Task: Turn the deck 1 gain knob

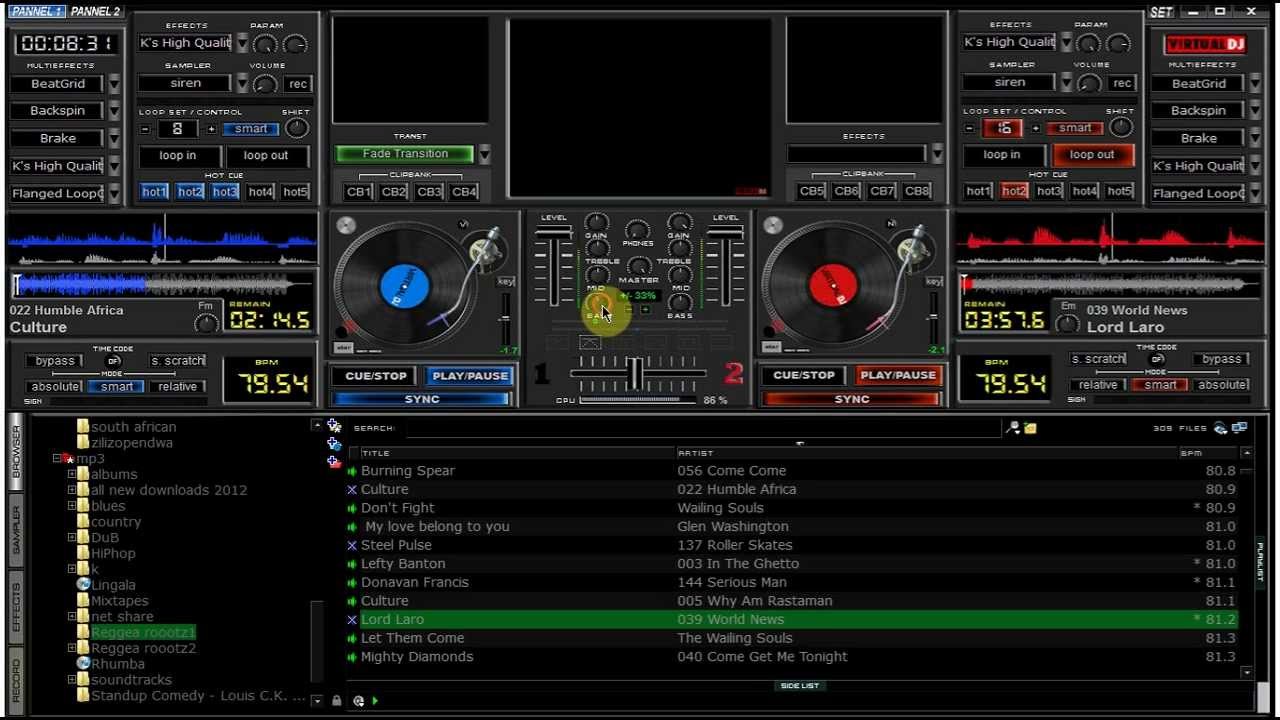Action: coord(596,222)
